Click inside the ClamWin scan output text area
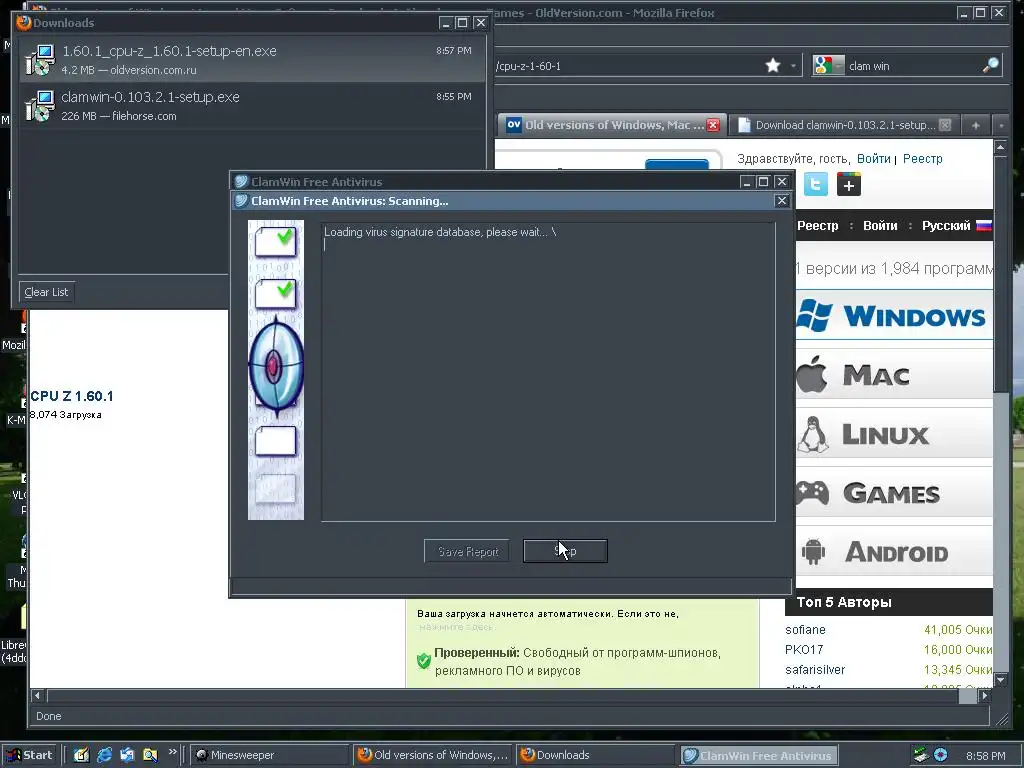 point(549,372)
